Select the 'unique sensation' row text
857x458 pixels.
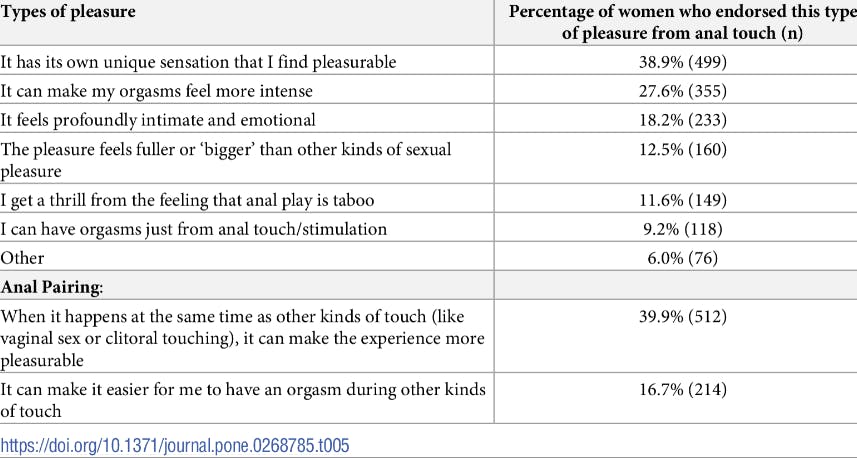(198, 62)
